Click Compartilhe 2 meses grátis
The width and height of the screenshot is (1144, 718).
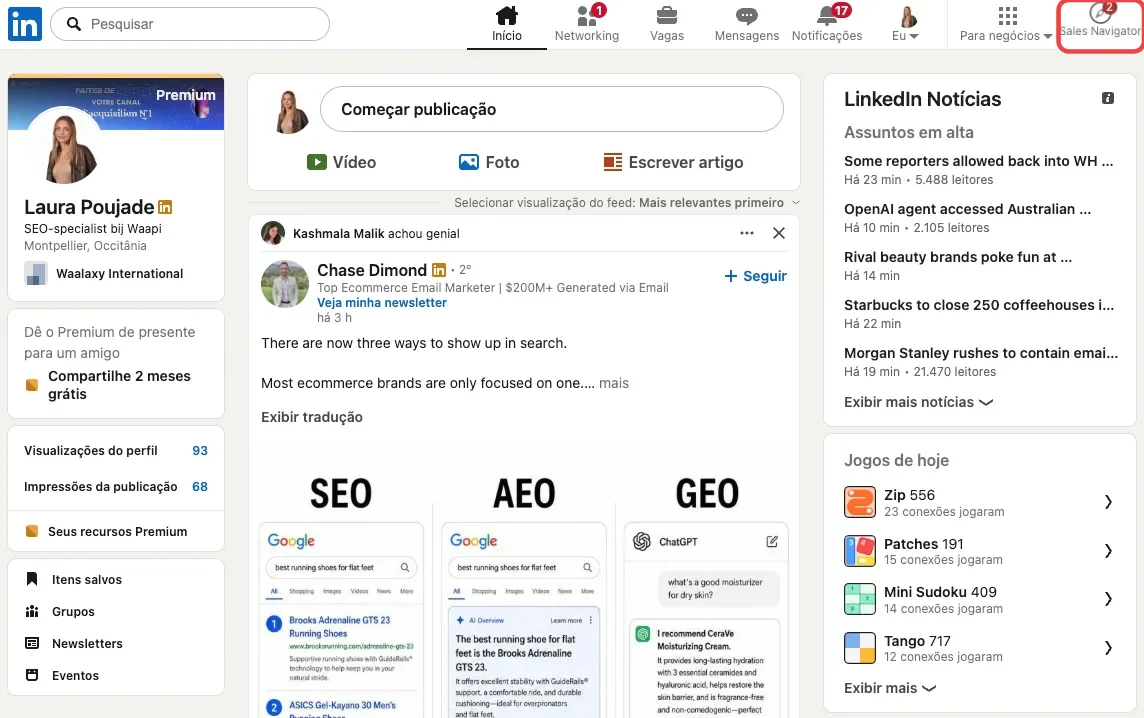pos(119,385)
